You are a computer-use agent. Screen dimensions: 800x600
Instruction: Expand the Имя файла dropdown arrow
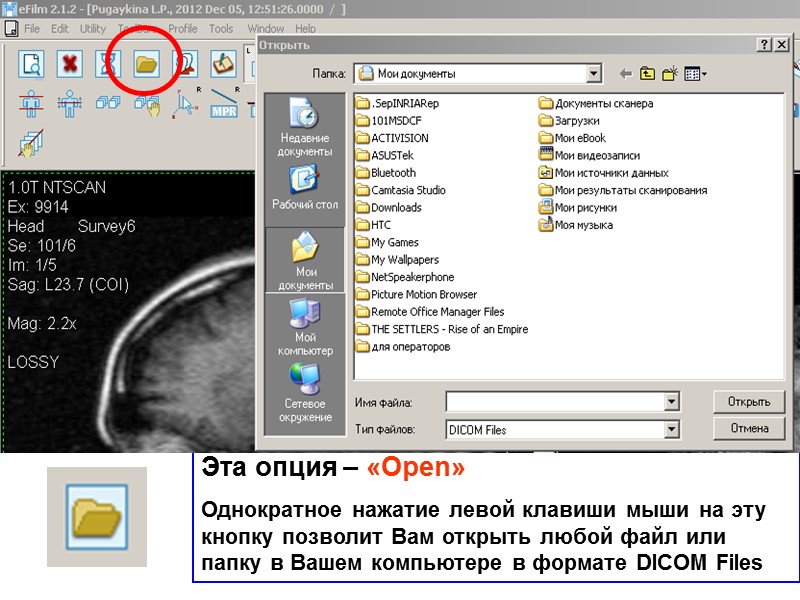click(x=672, y=402)
